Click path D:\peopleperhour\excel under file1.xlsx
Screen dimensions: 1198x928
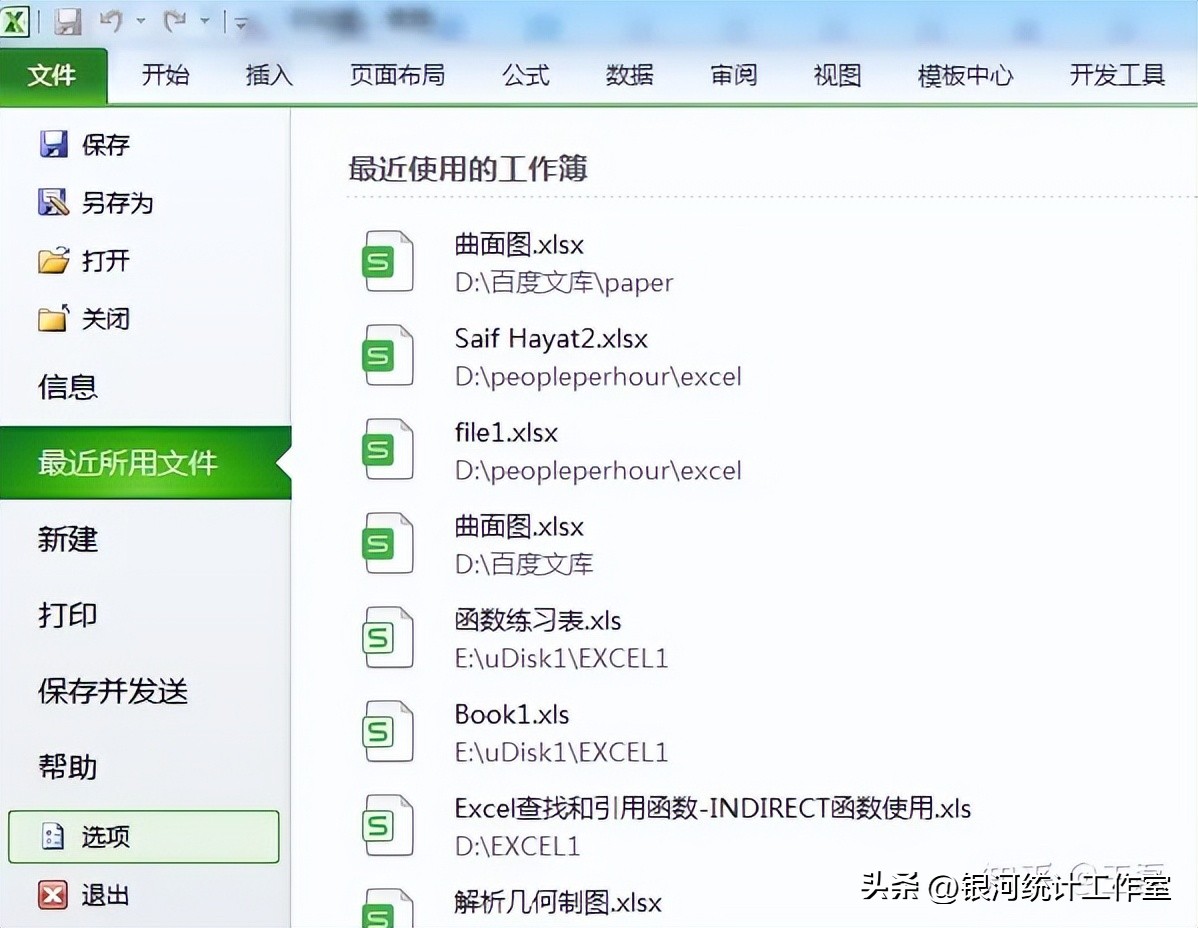598,470
